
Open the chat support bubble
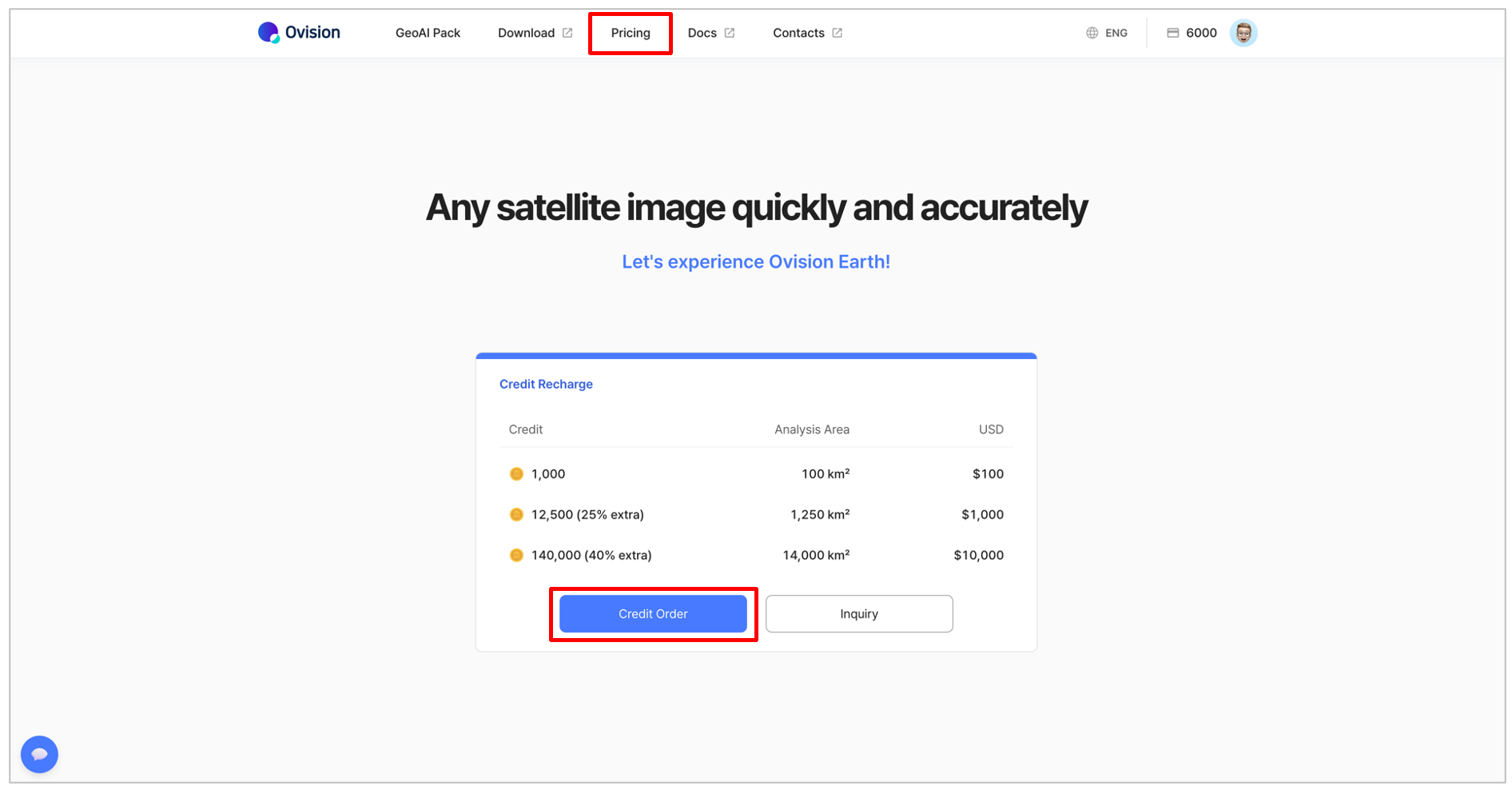point(39,754)
